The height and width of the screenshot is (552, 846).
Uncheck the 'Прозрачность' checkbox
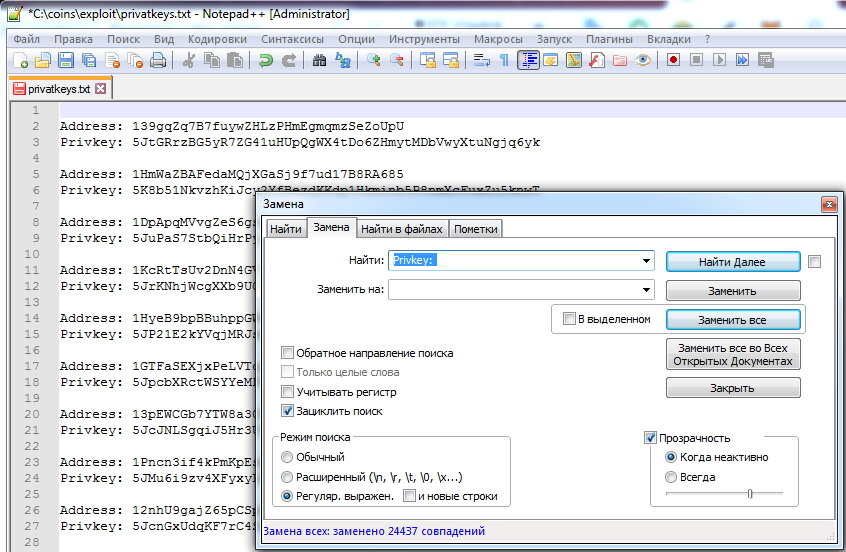[651, 438]
